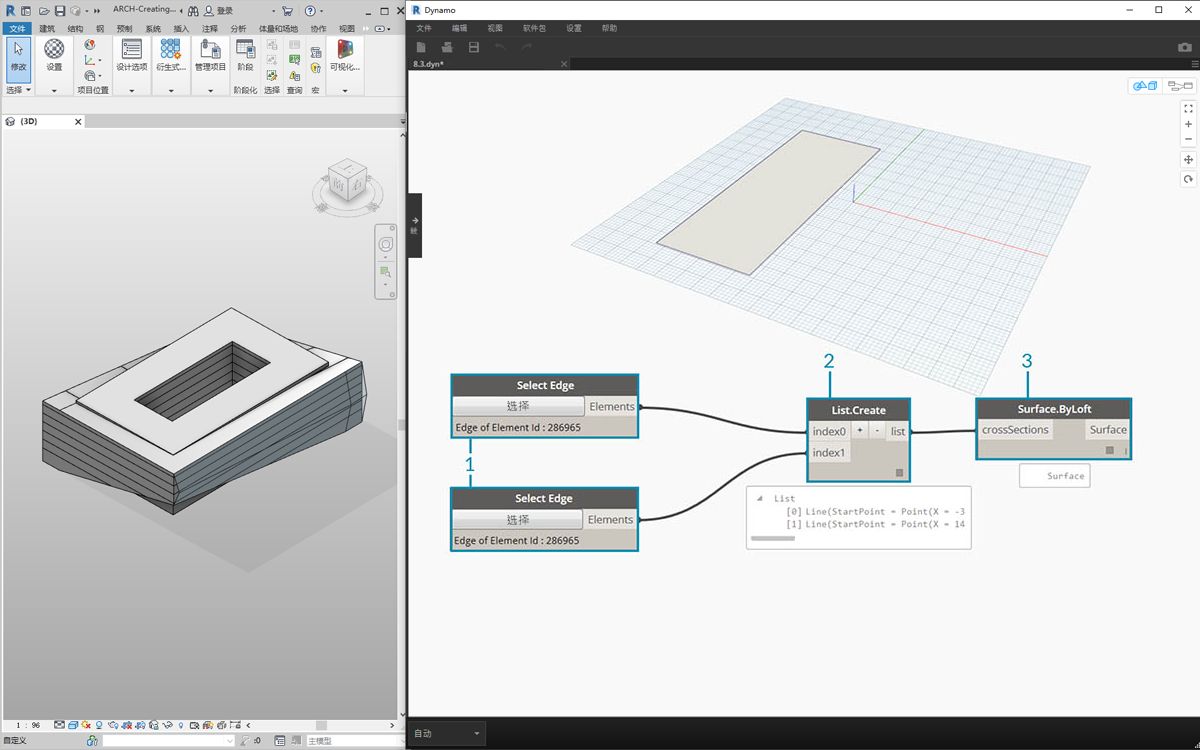Click the 管理项目 (Manage Project) icon
Screen dimensions: 1200x750
(210, 56)
